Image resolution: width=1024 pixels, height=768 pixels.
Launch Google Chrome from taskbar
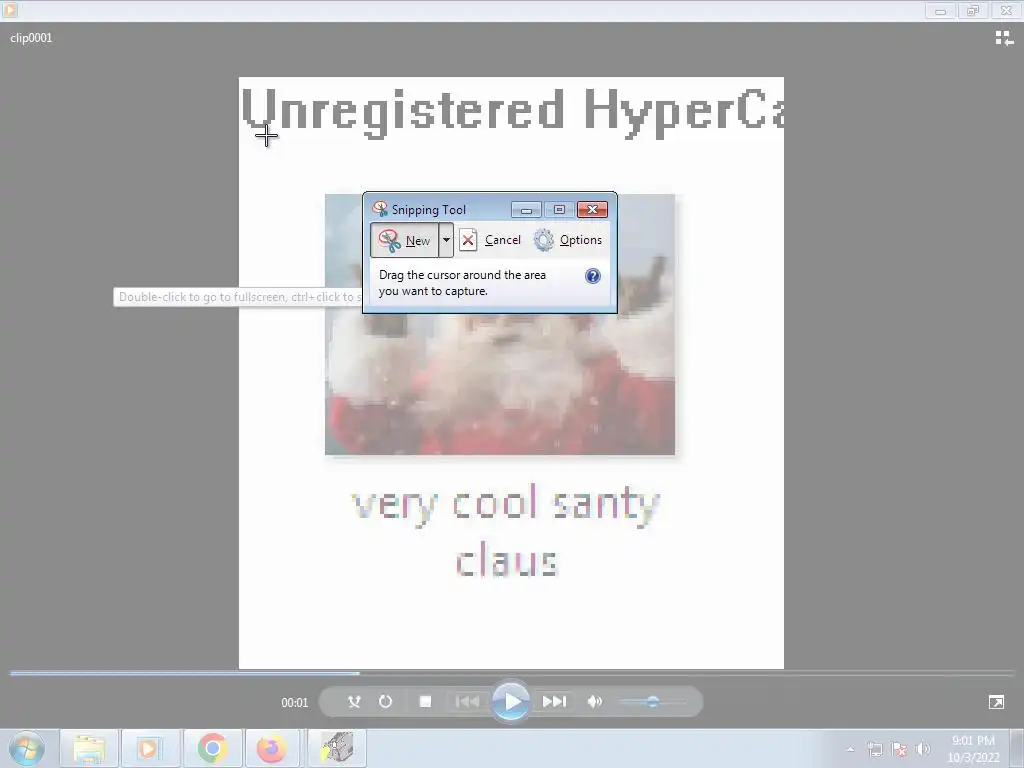(x=212, y=748)
